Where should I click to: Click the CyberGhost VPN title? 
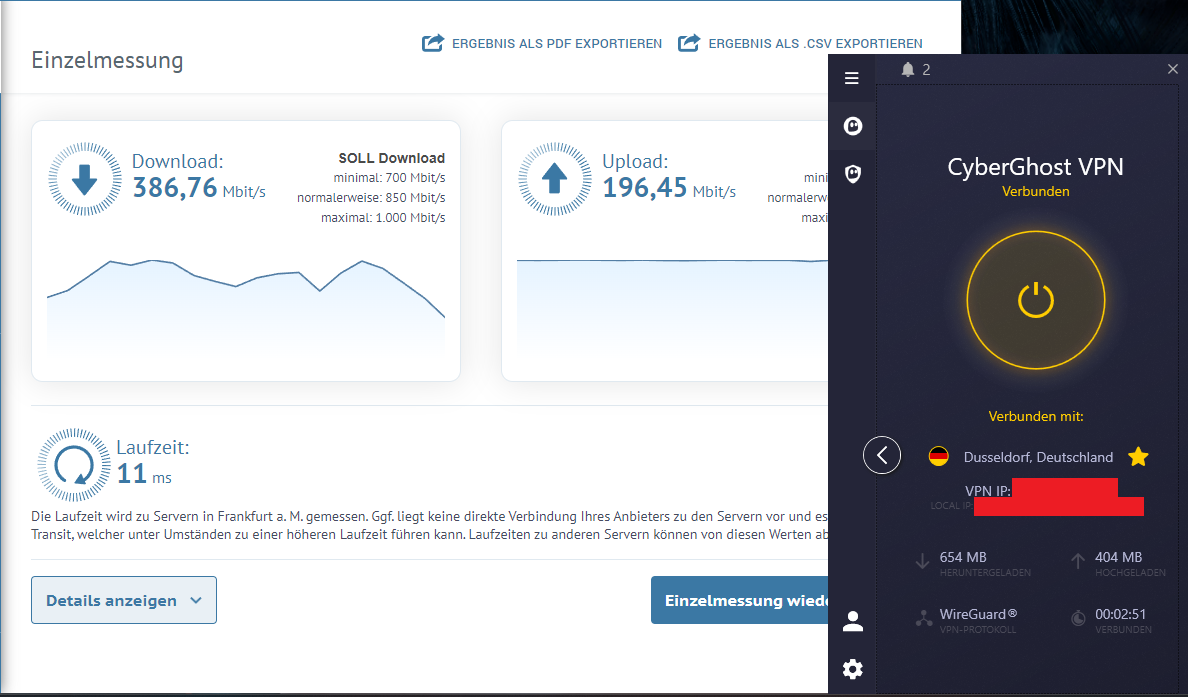pyautogui.click(x=1035, y=167)
